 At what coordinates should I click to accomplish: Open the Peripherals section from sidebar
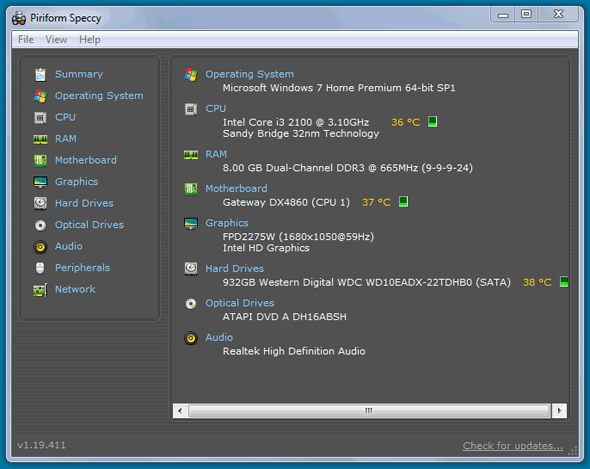(82, 268)
